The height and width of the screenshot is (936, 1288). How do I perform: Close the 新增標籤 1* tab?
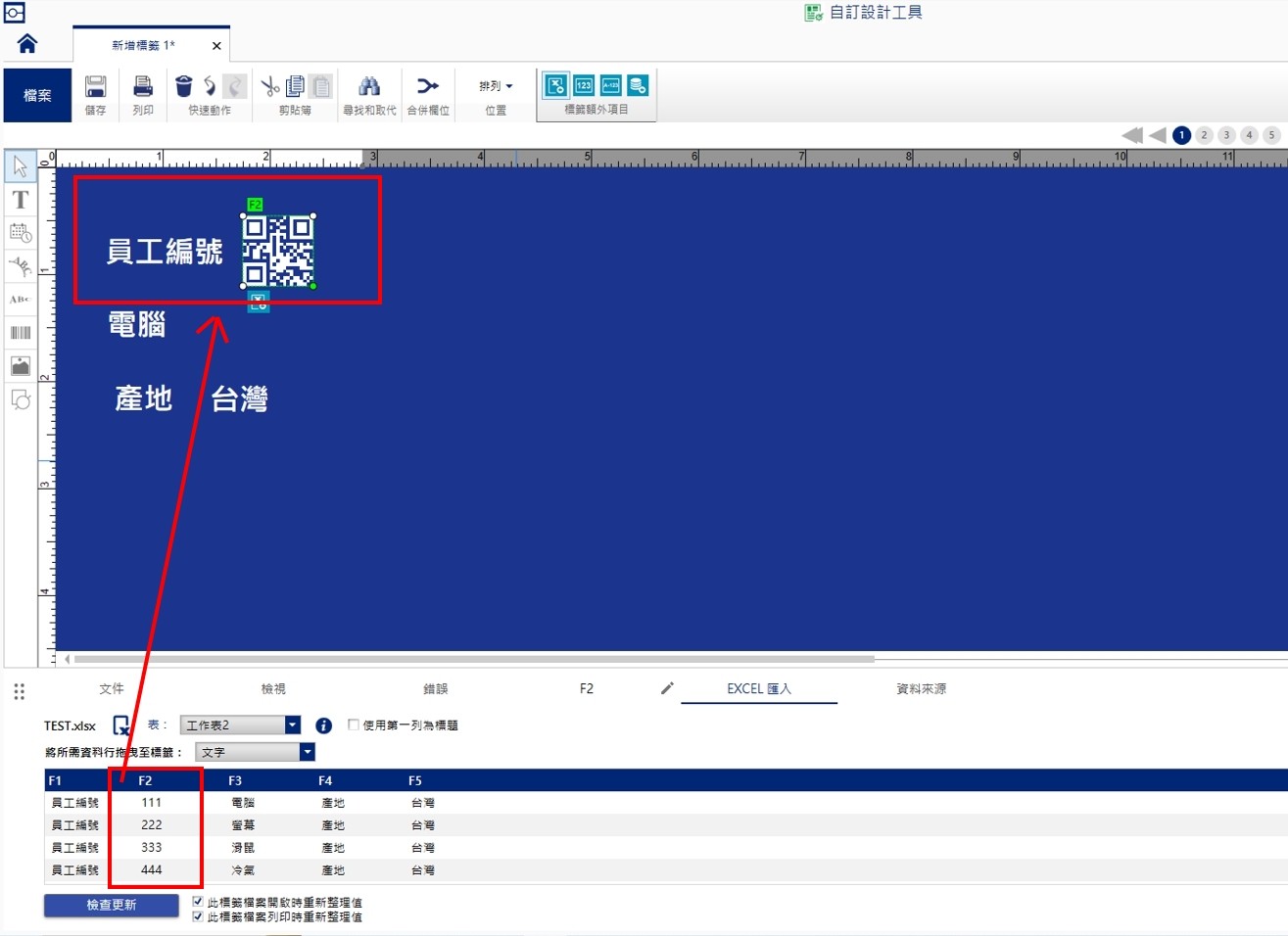coord(216,46)
